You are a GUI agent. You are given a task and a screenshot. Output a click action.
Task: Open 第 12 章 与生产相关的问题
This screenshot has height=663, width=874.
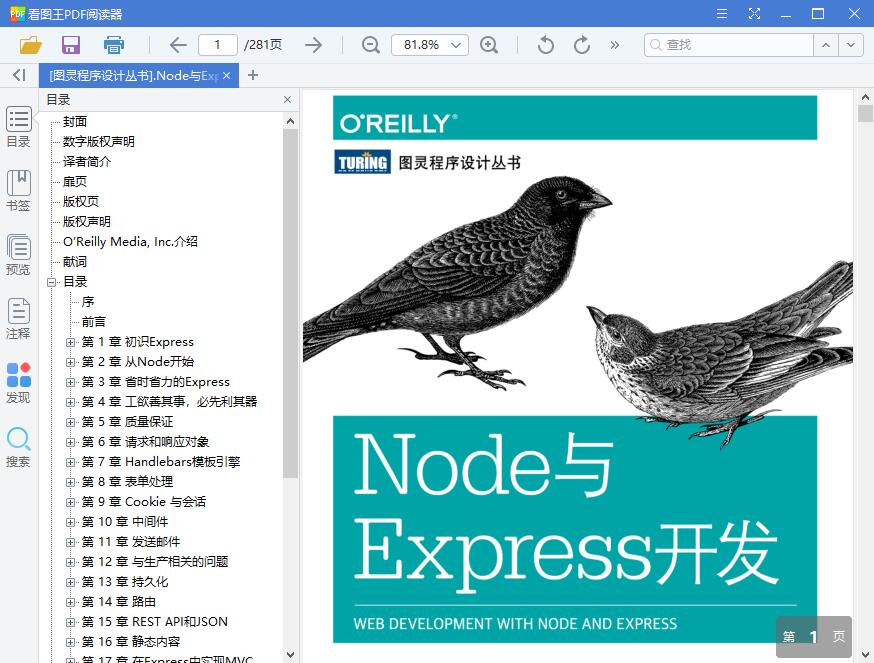(x=155, y=562)
